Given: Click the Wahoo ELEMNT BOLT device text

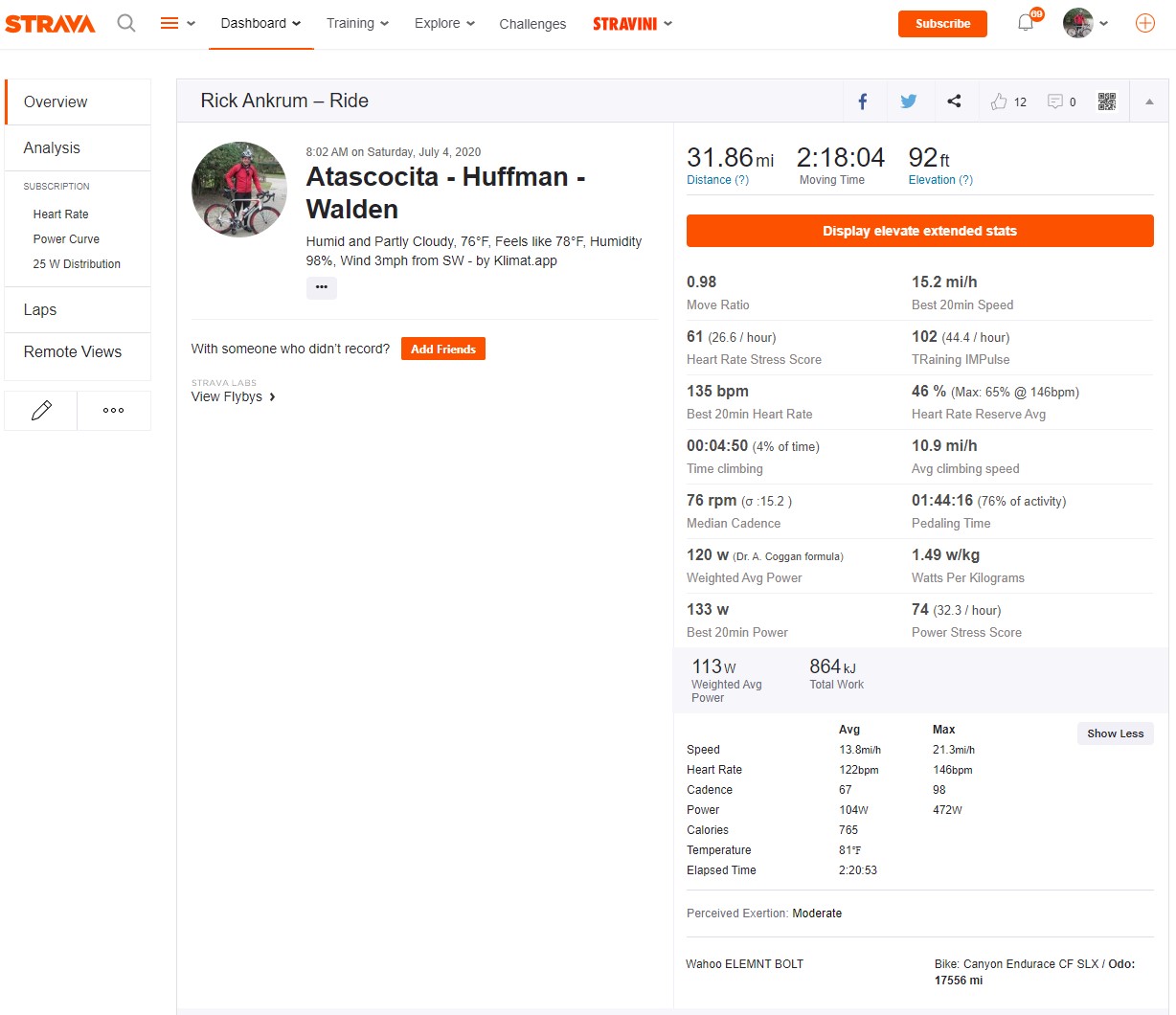Looking at the screenshot, I should point(744,964).
